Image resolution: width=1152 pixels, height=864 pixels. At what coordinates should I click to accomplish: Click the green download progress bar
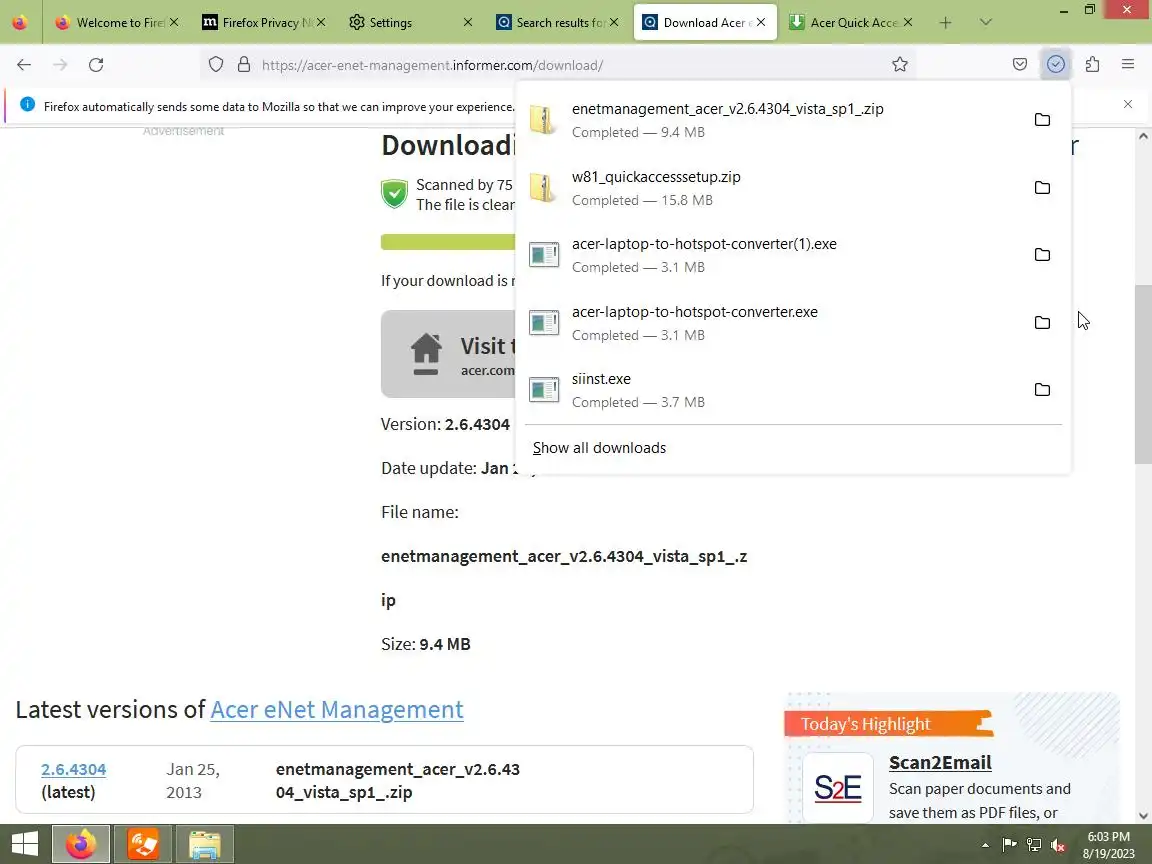tap(448, 242)
